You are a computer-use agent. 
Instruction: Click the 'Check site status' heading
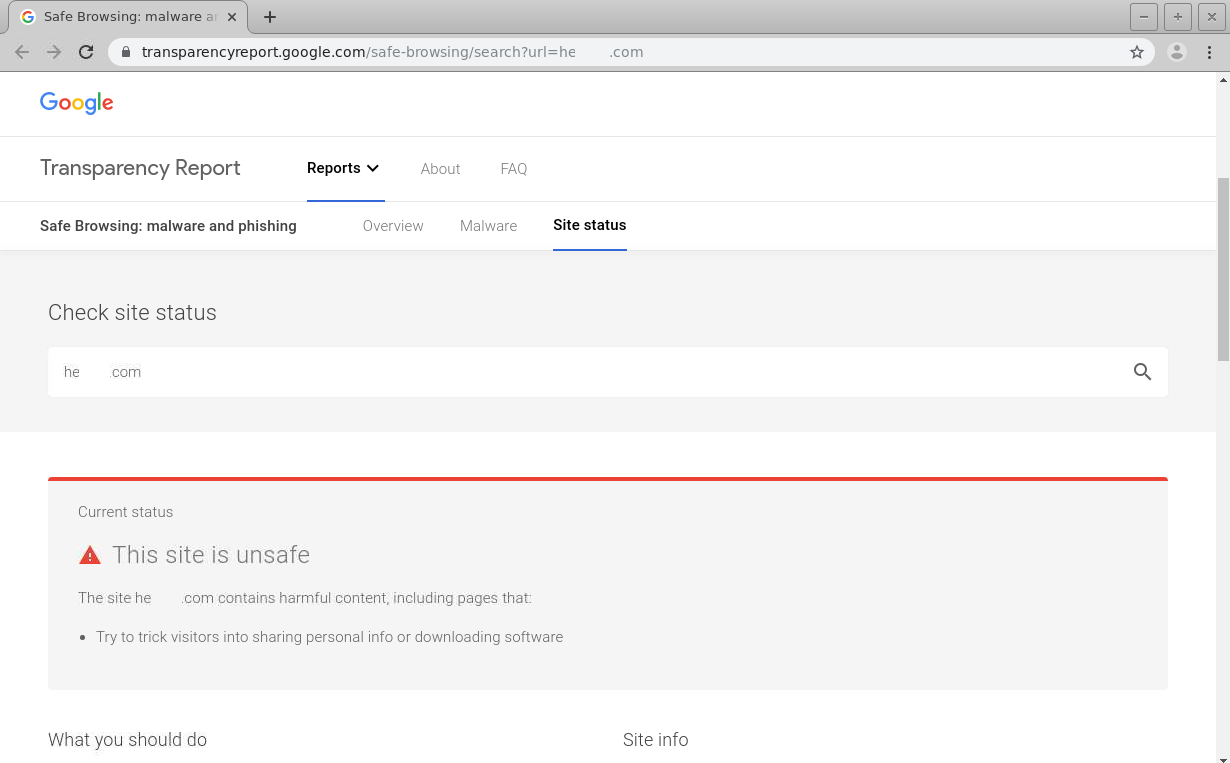132,313
